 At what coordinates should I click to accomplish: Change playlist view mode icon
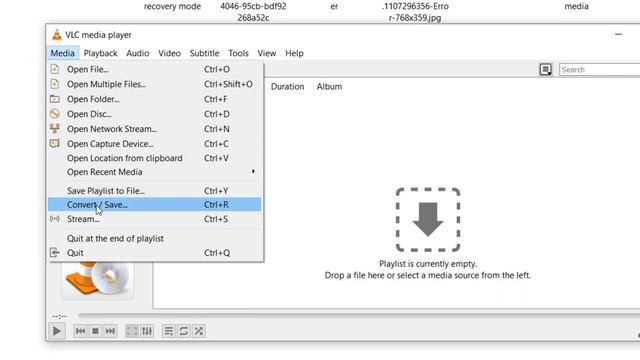546,70
